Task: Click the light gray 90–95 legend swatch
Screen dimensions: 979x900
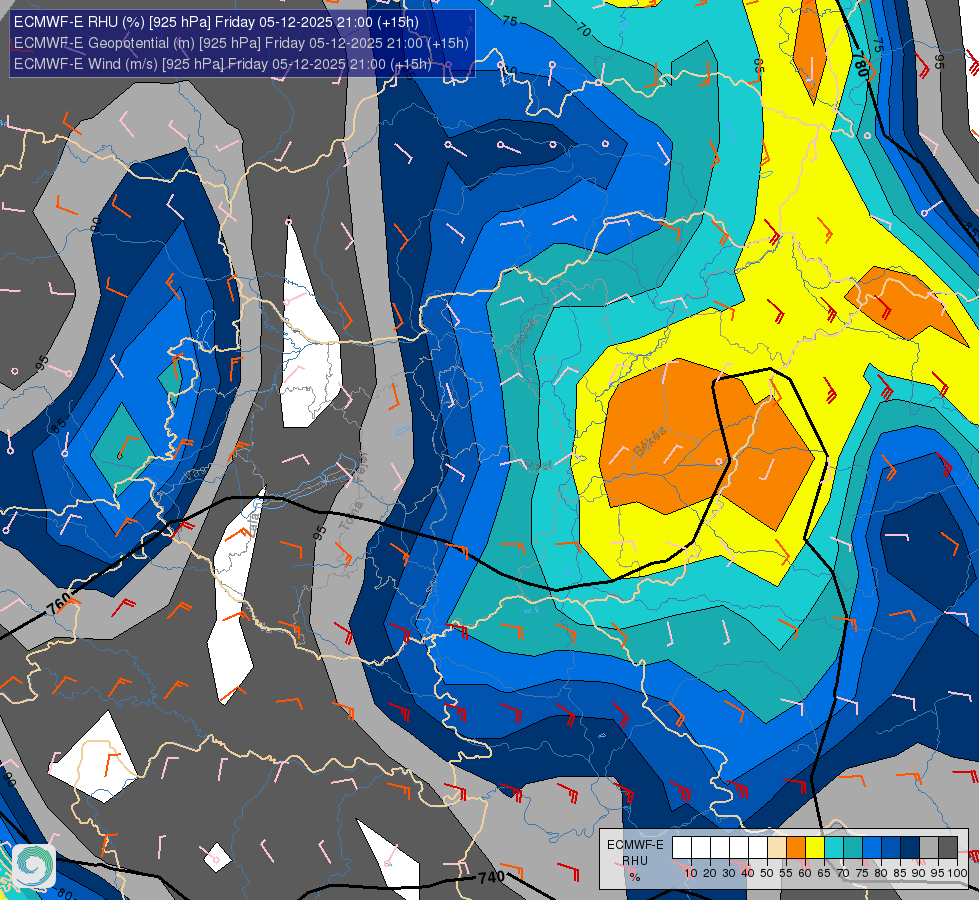Action: tap(929, 848)
